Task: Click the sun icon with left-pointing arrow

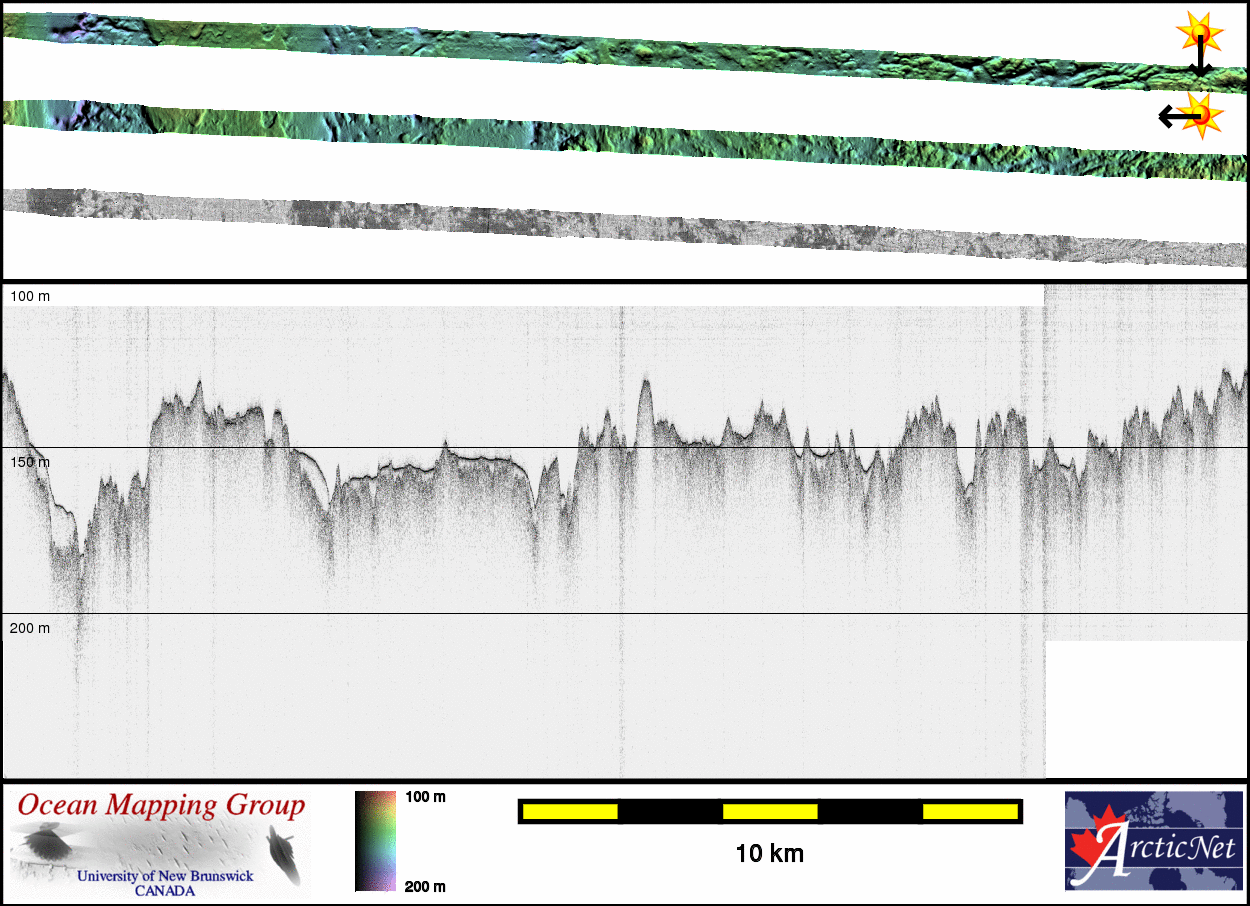Action: click(x=1197, y=116)
